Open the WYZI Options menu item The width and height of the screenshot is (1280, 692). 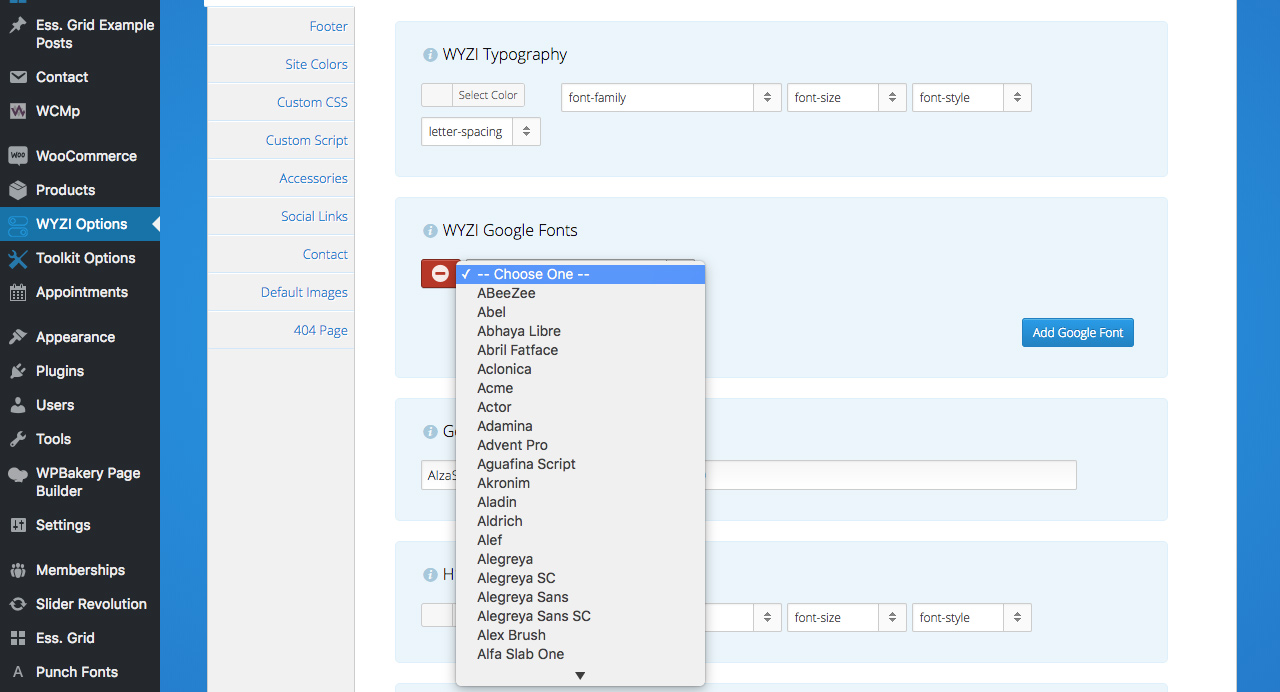tap(80, 224)
